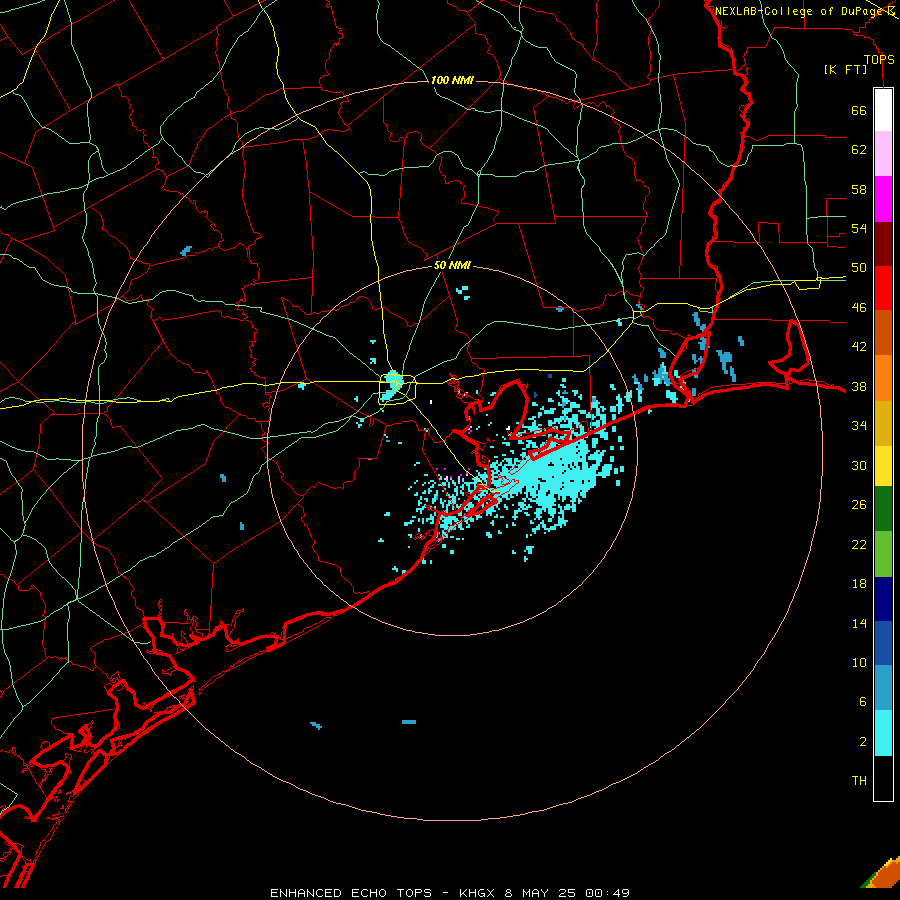Click the 30 legend value
Image resolution: width=900 pixels, height=900 pixels.
(859, 465)
